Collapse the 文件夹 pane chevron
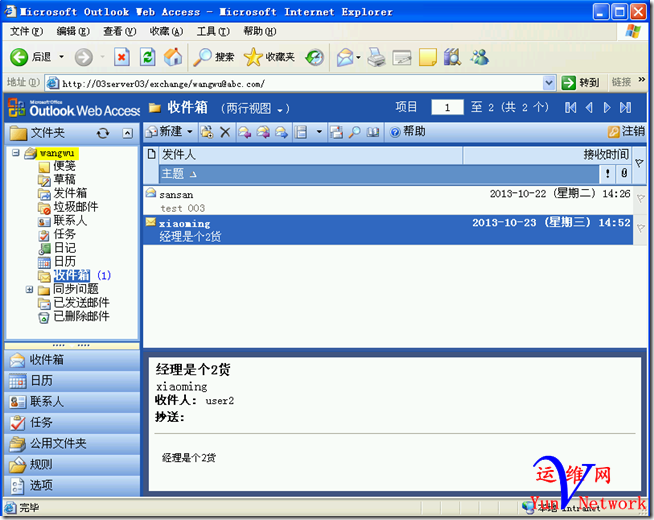654x520 pixels. [127, 133]
